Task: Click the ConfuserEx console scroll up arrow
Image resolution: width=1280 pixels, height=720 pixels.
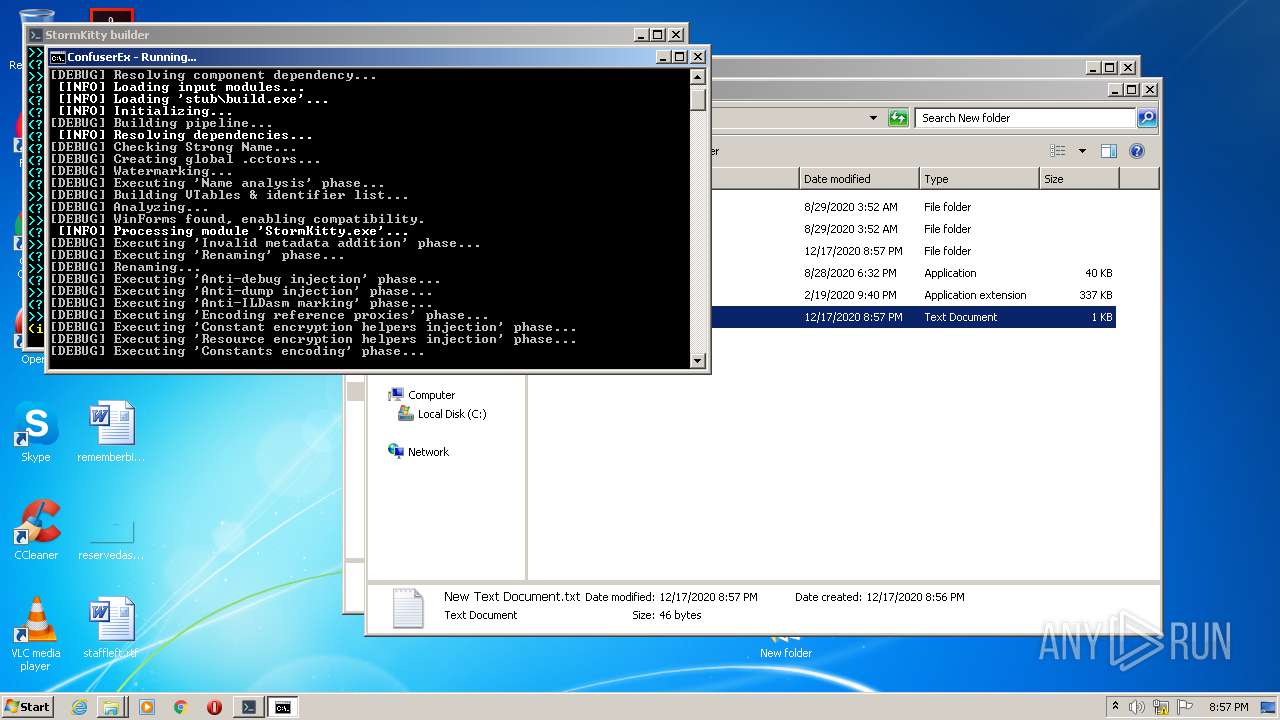Action: pyautogui.click(x=698, y=76)
